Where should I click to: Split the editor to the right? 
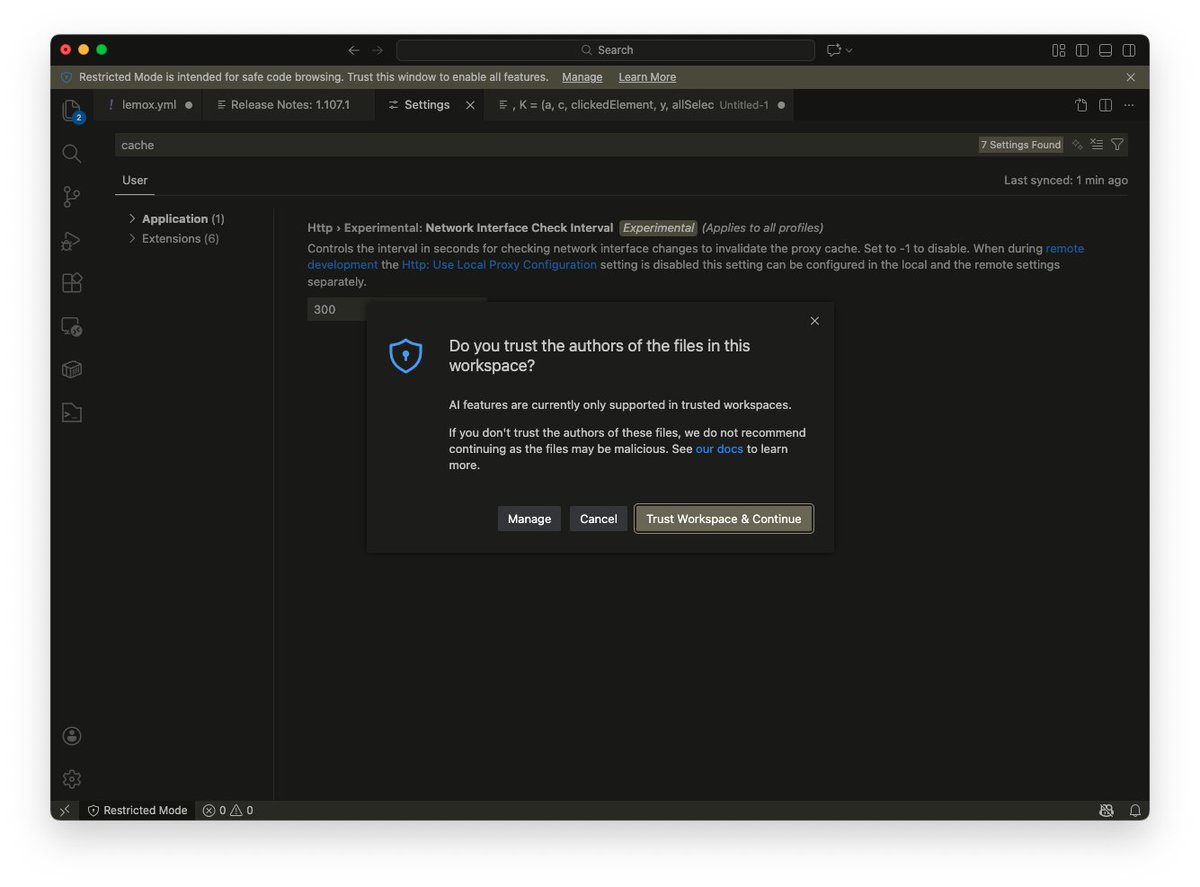click(x=1105, y=105)
